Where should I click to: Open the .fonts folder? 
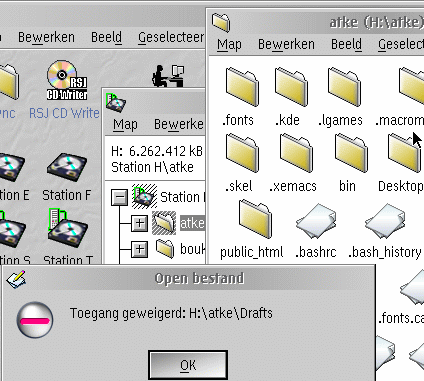(242, 87)
